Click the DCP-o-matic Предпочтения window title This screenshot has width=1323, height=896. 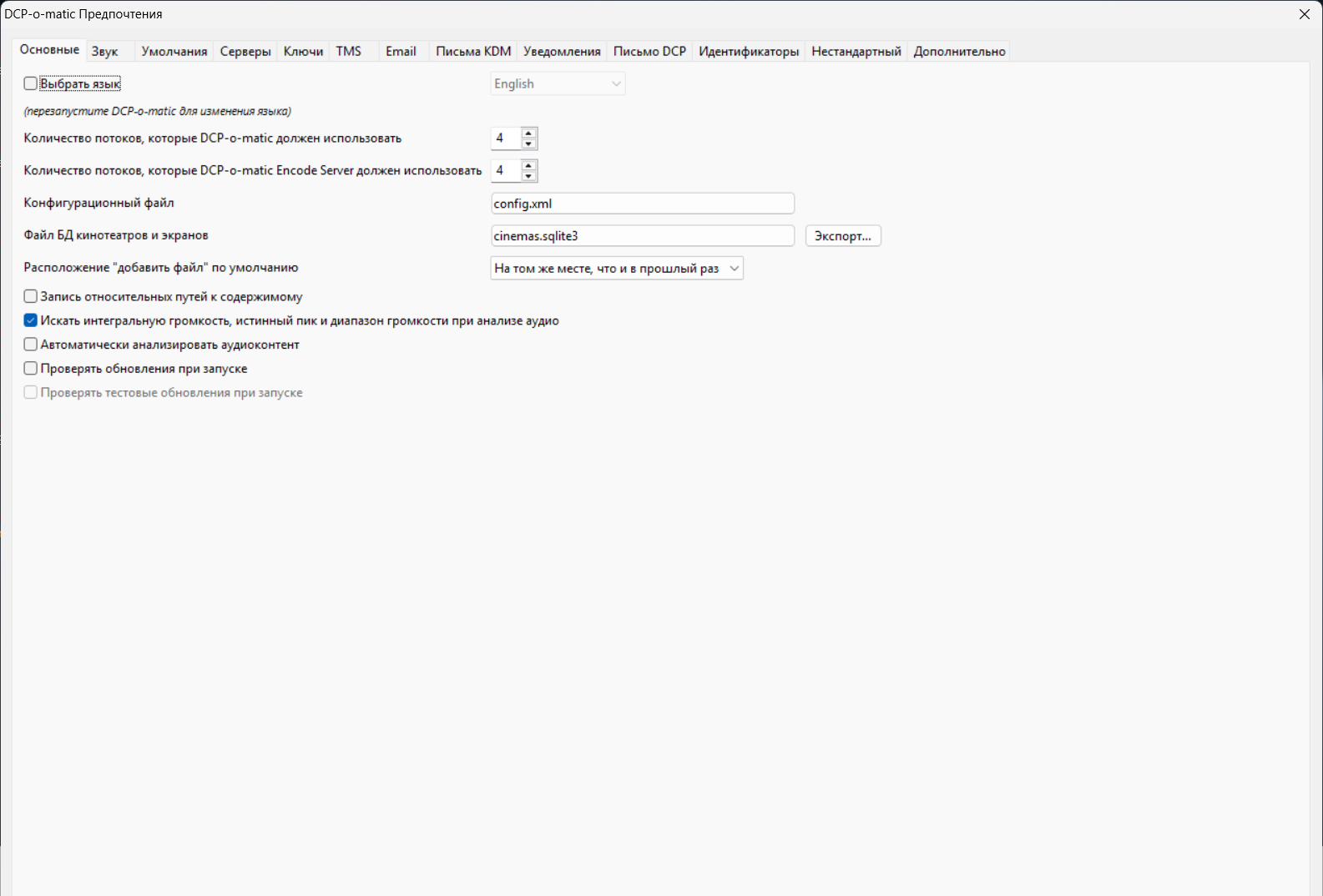click(83, 14)
